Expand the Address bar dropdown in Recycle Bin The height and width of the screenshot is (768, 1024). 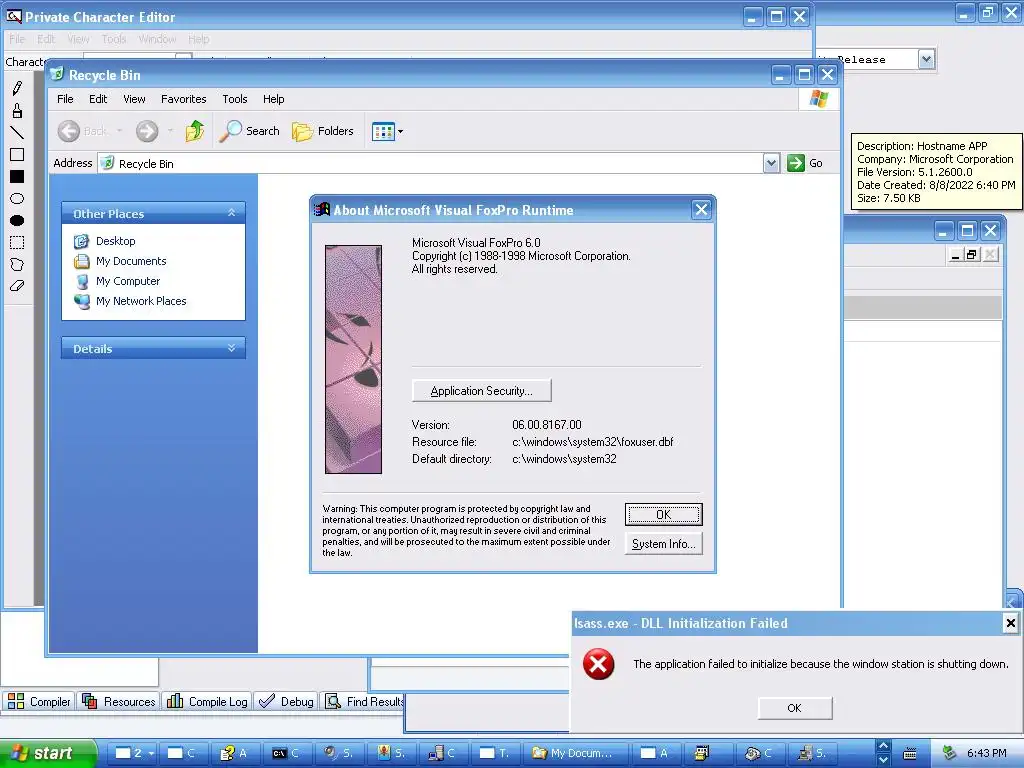click(771, 163)
